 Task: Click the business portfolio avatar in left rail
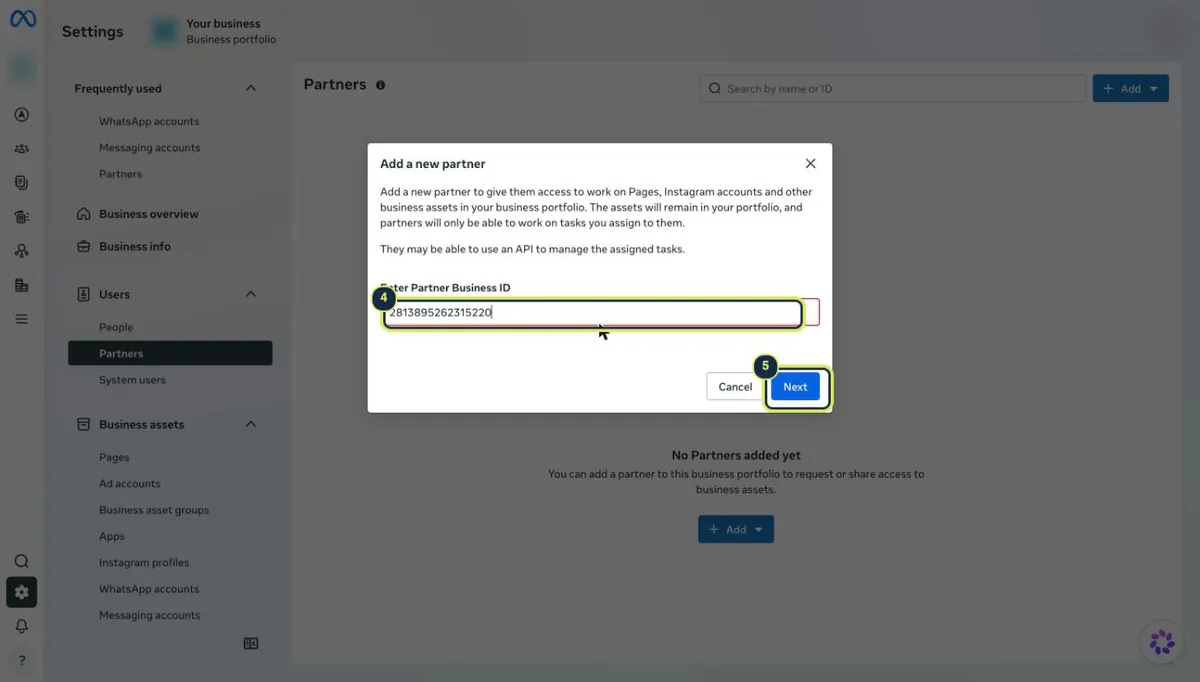point(22,70)
